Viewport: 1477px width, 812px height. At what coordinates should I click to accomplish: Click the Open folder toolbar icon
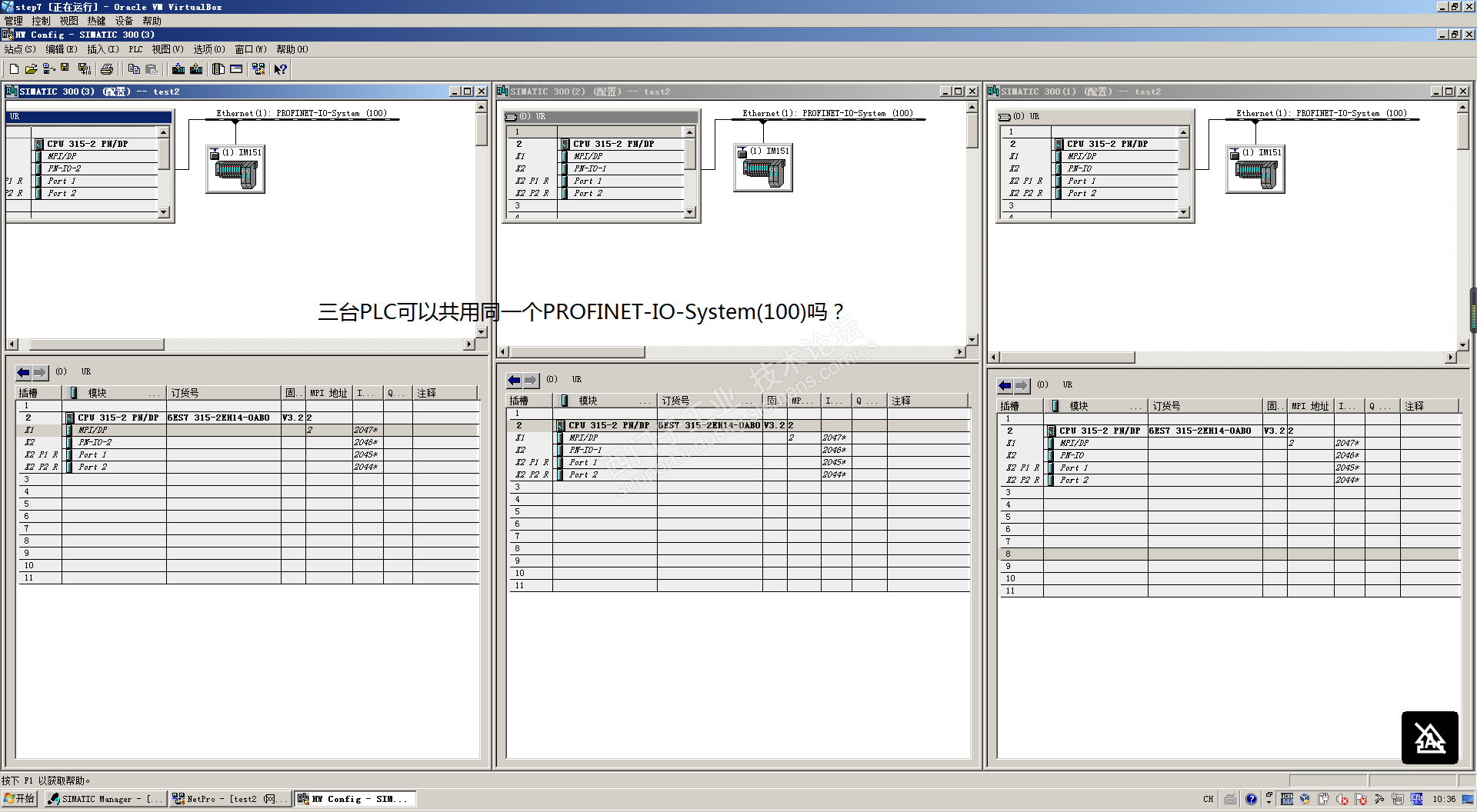click(x=31, y=69)
